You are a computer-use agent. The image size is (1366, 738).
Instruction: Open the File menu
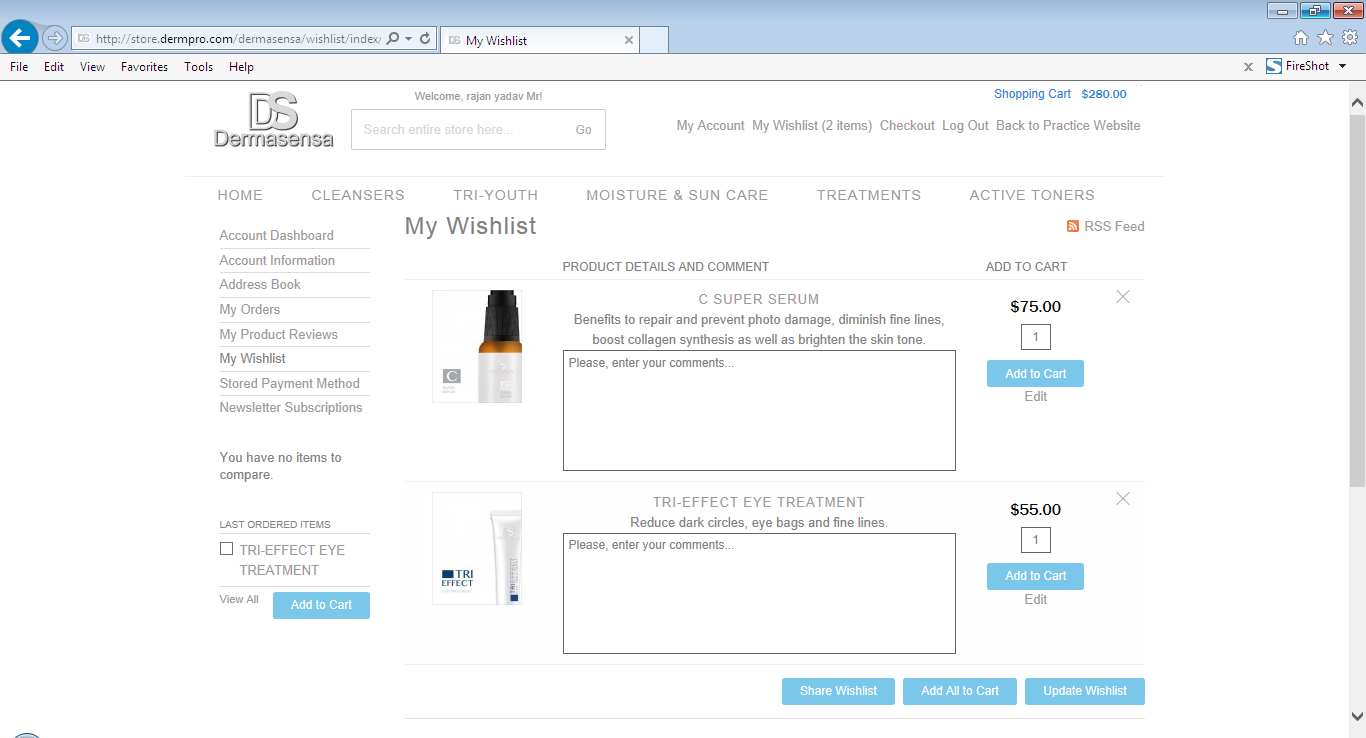coord(19,67)
